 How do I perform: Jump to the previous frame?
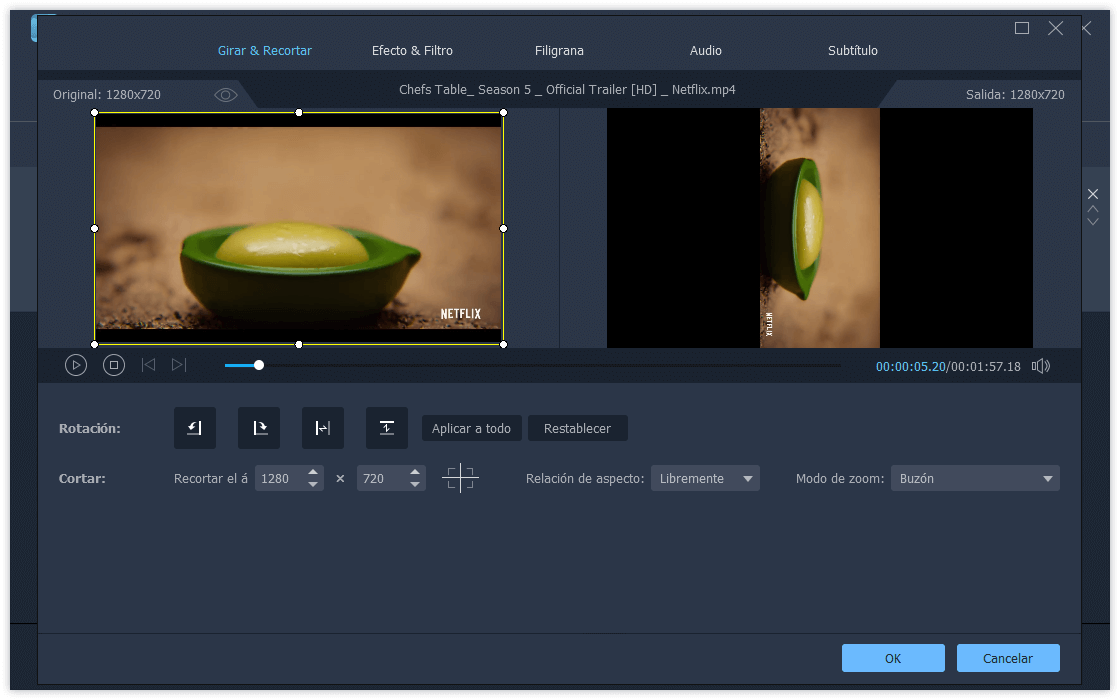149,365
